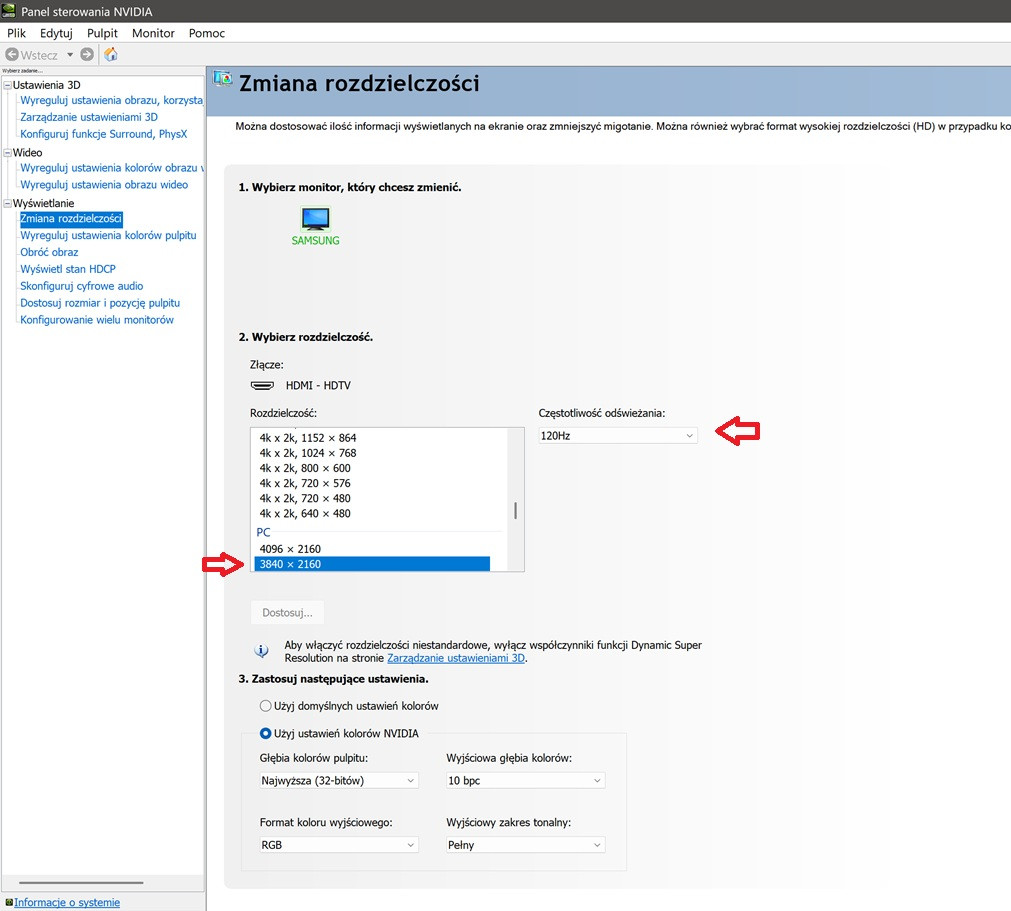This screenshot has height=911, width=1011.
Task: Click the Back (Wstecz) arrow icon
Action: (12, 55)
